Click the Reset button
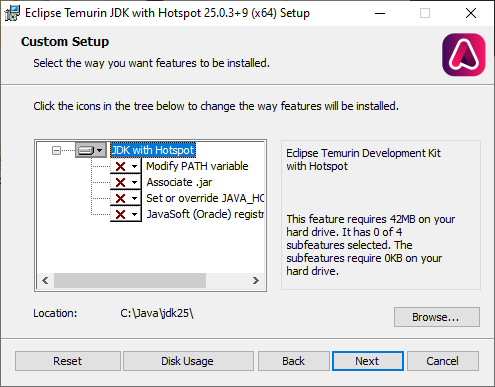The image size is (495, 387). (68, 361)
